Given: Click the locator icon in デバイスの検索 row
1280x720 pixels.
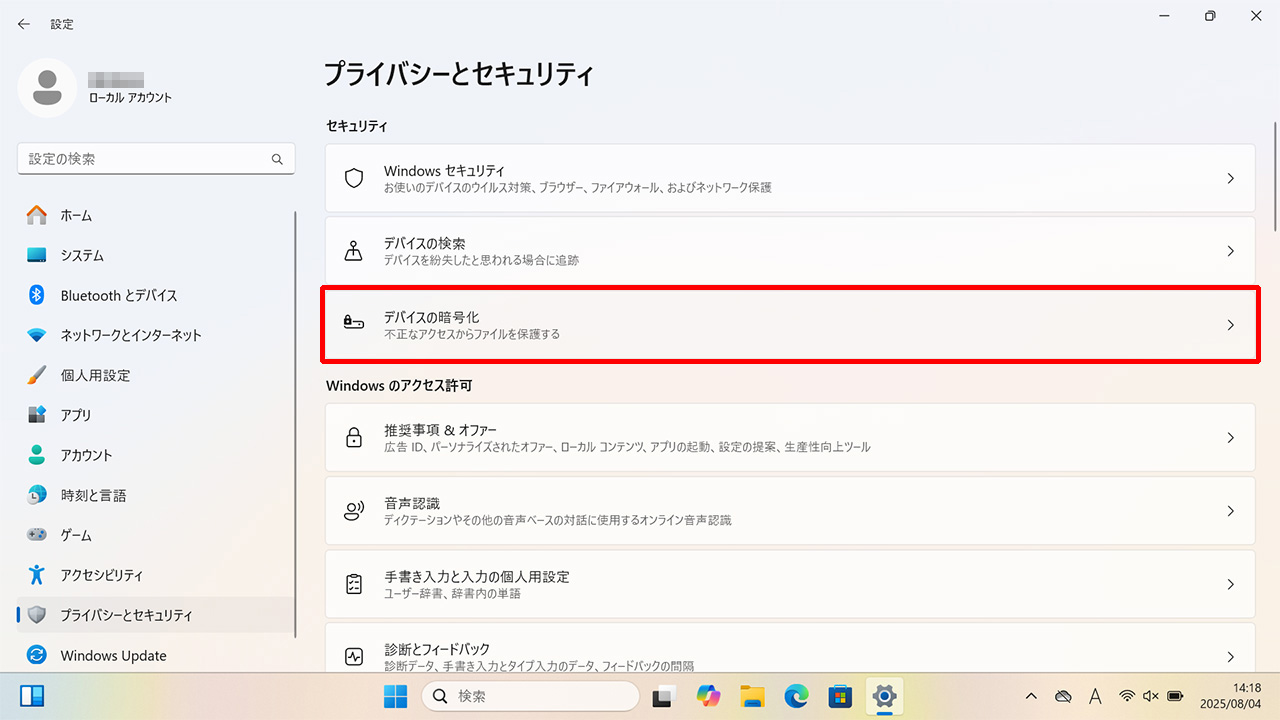Looking at the screenshot, I should (354, 251).
